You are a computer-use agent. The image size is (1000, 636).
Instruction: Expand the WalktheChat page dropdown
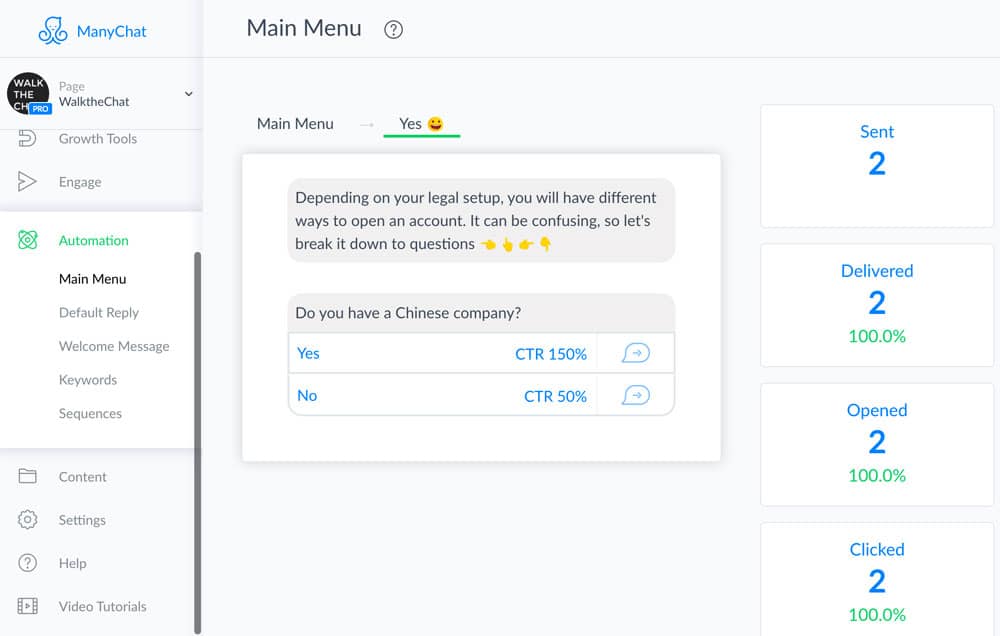188,94
